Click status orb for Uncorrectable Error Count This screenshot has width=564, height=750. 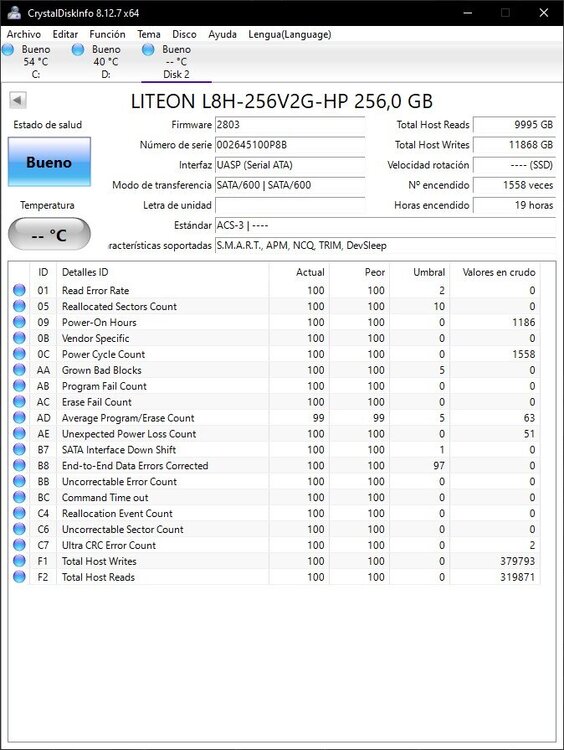tap(19, 481)
